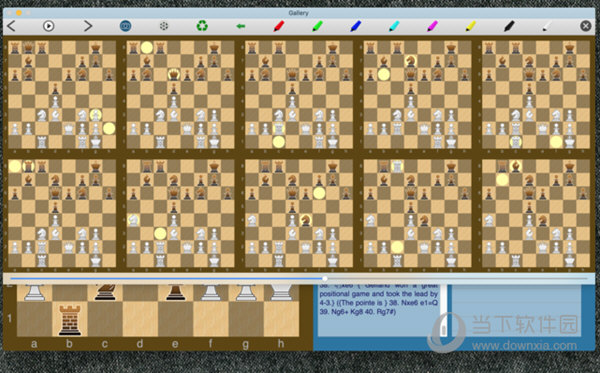Click the gallery progress slider handle
Screen dimensions: 600x373
point(324,279)
